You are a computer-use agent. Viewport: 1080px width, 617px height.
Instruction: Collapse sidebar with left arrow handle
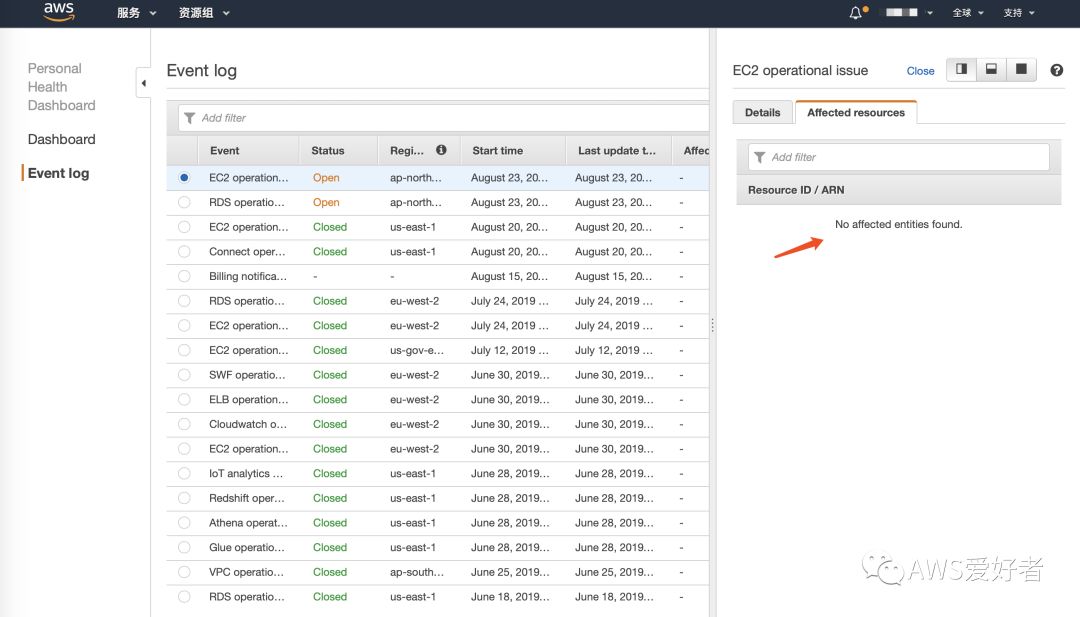(x=143, y=83)
